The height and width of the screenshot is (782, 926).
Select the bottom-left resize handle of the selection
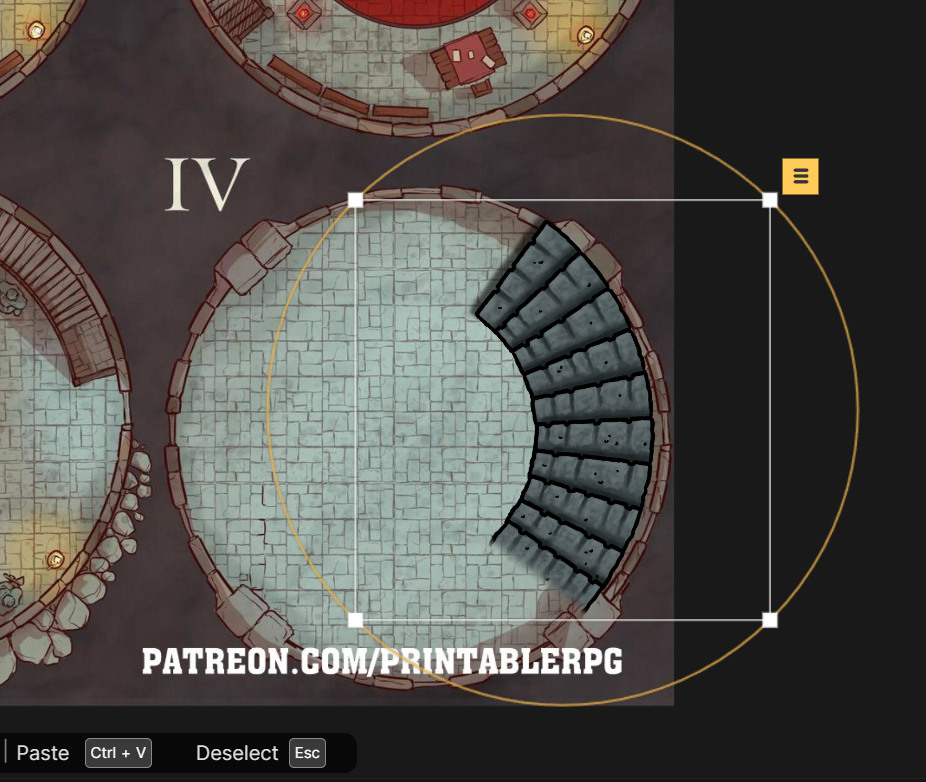click(x=356, y=620)
